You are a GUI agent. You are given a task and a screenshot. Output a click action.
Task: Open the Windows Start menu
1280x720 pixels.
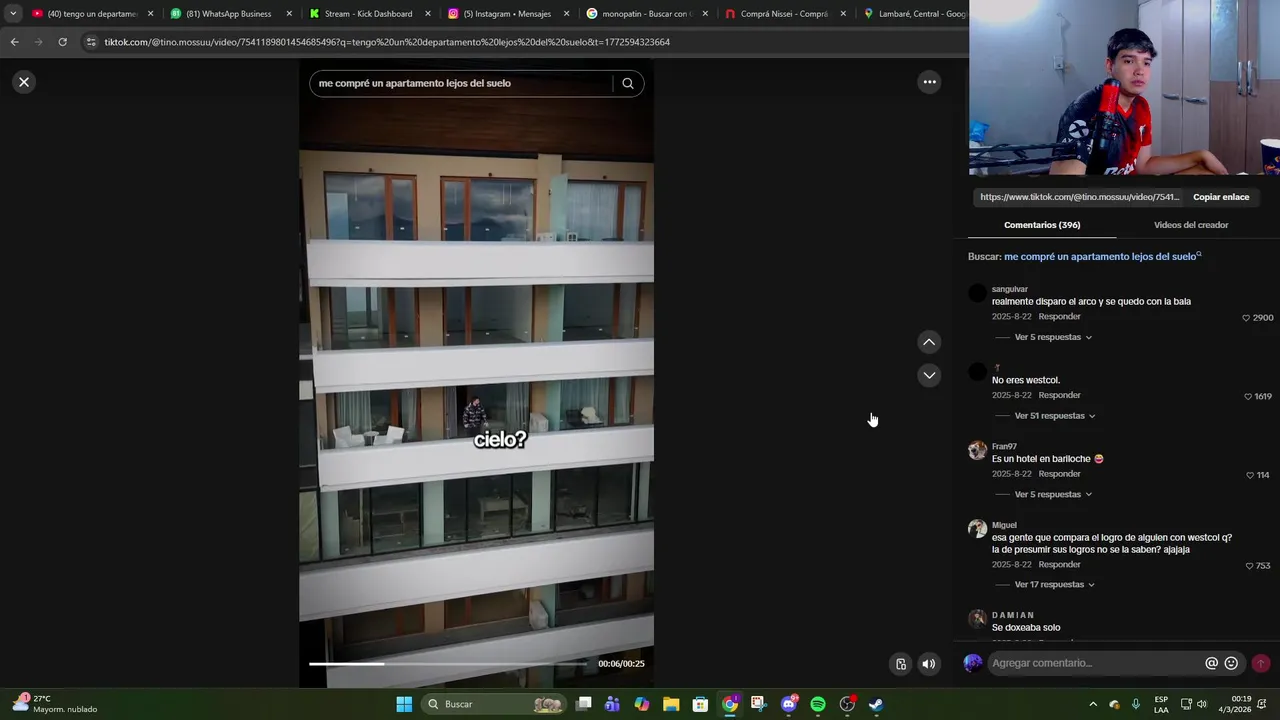404,704
